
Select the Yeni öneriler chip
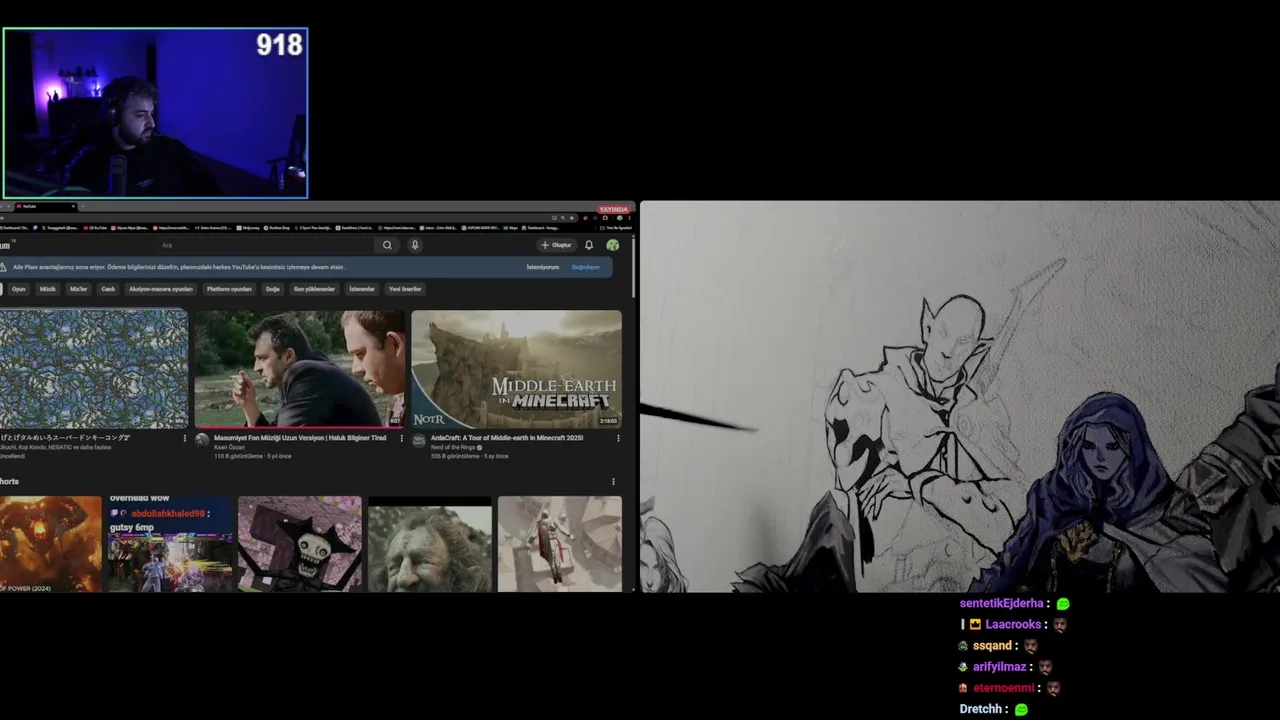coord(405,289)
